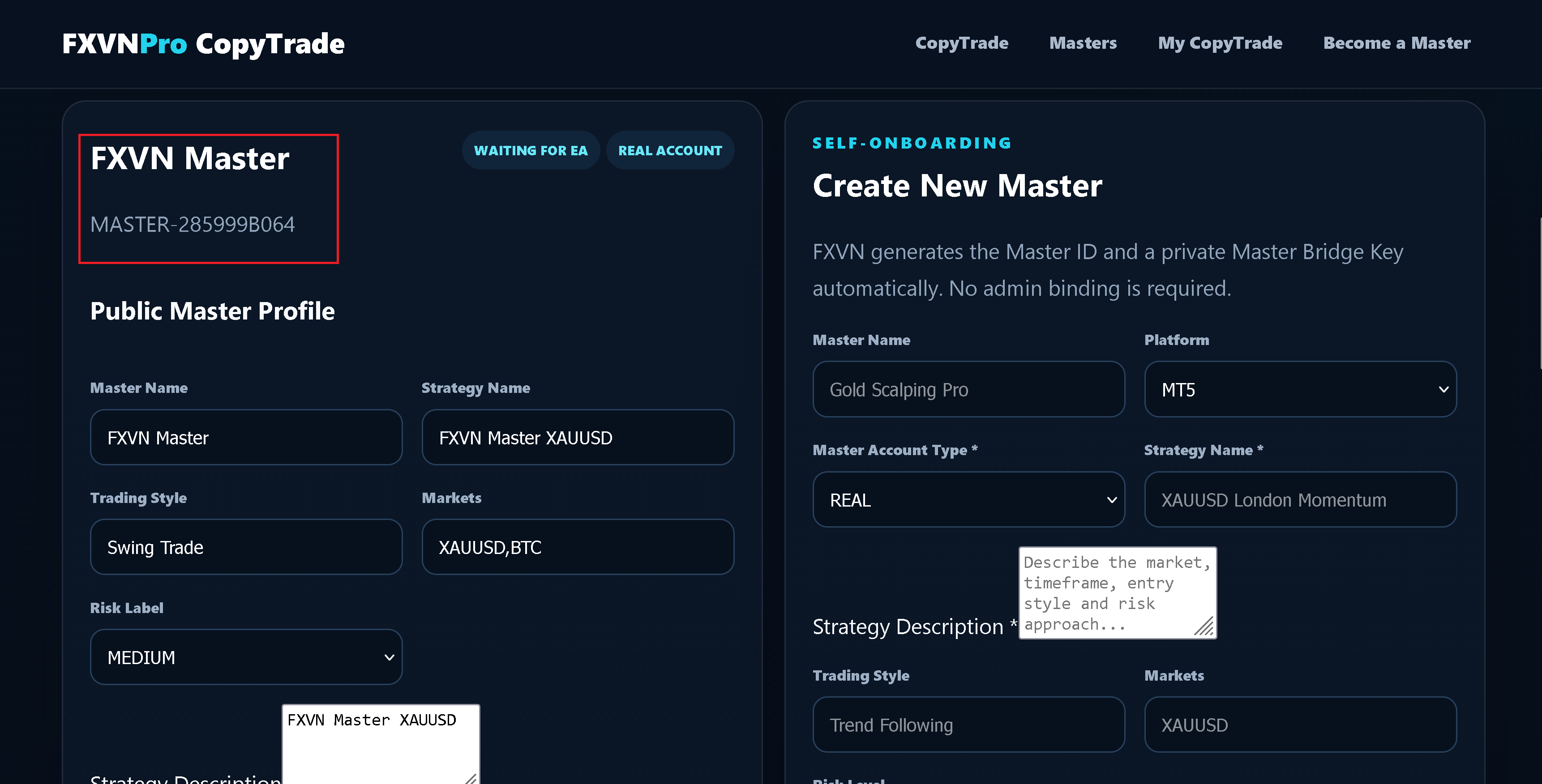Screen dimensions: 1542x784
Task: Fill the Gold Scalping Pro Master Name field
Action: point(968,389)
